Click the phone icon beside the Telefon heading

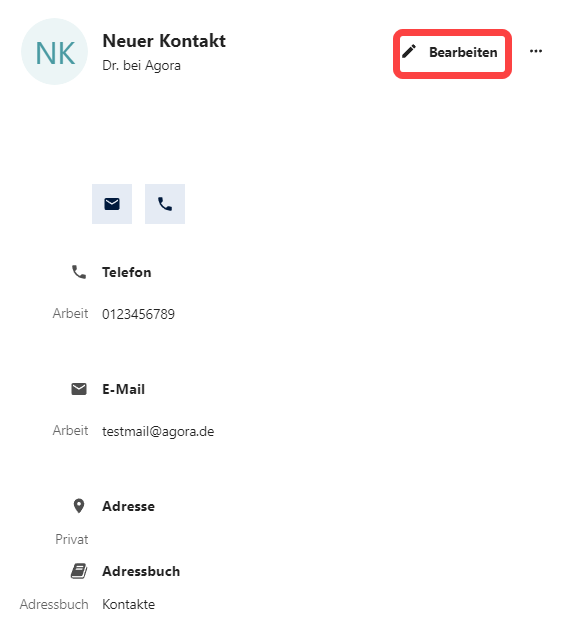coord(79,272)
